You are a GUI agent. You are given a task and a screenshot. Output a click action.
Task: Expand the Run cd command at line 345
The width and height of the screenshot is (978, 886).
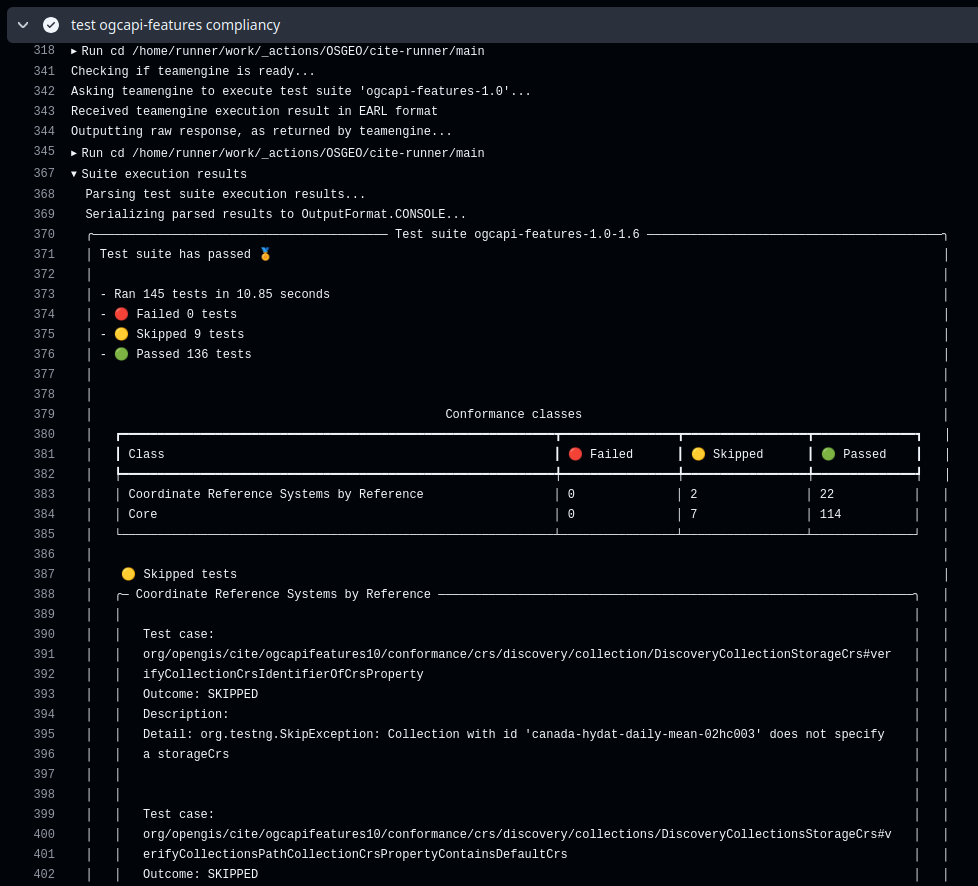74,153
